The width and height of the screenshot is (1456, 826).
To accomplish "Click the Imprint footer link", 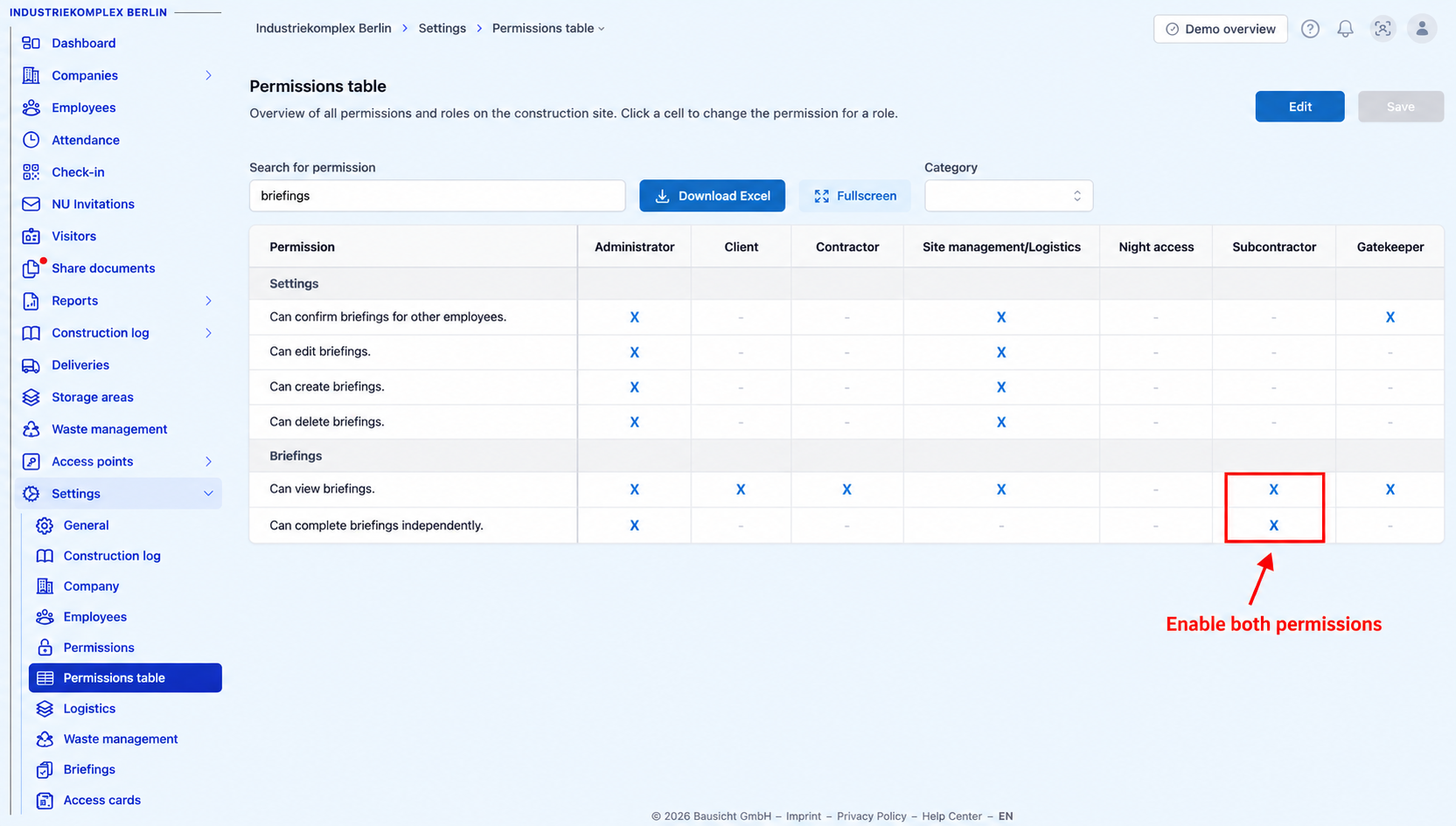I will [804, 816].
